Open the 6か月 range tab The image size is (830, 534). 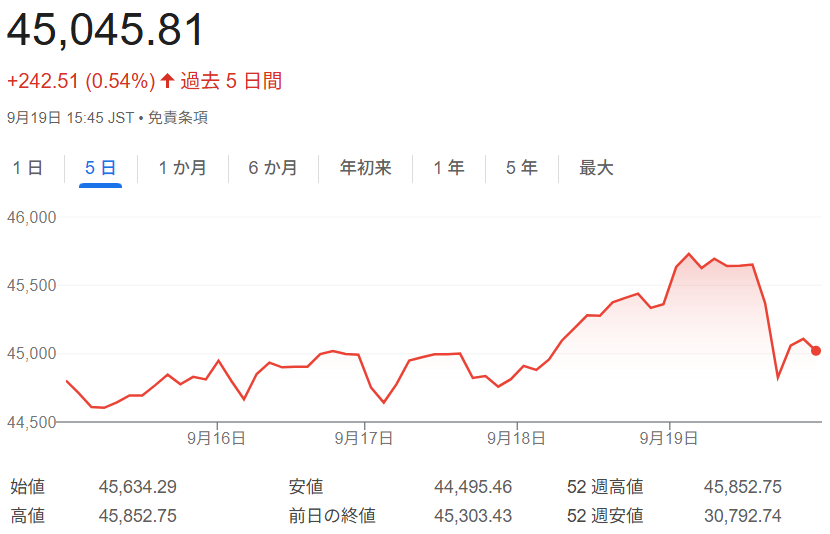pyautogui.click(x=273, y=168)
